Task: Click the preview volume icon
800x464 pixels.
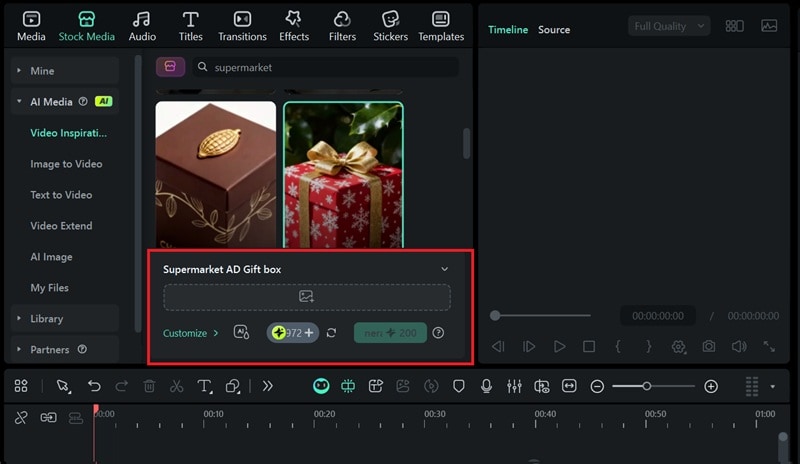Action: point(739,347)
